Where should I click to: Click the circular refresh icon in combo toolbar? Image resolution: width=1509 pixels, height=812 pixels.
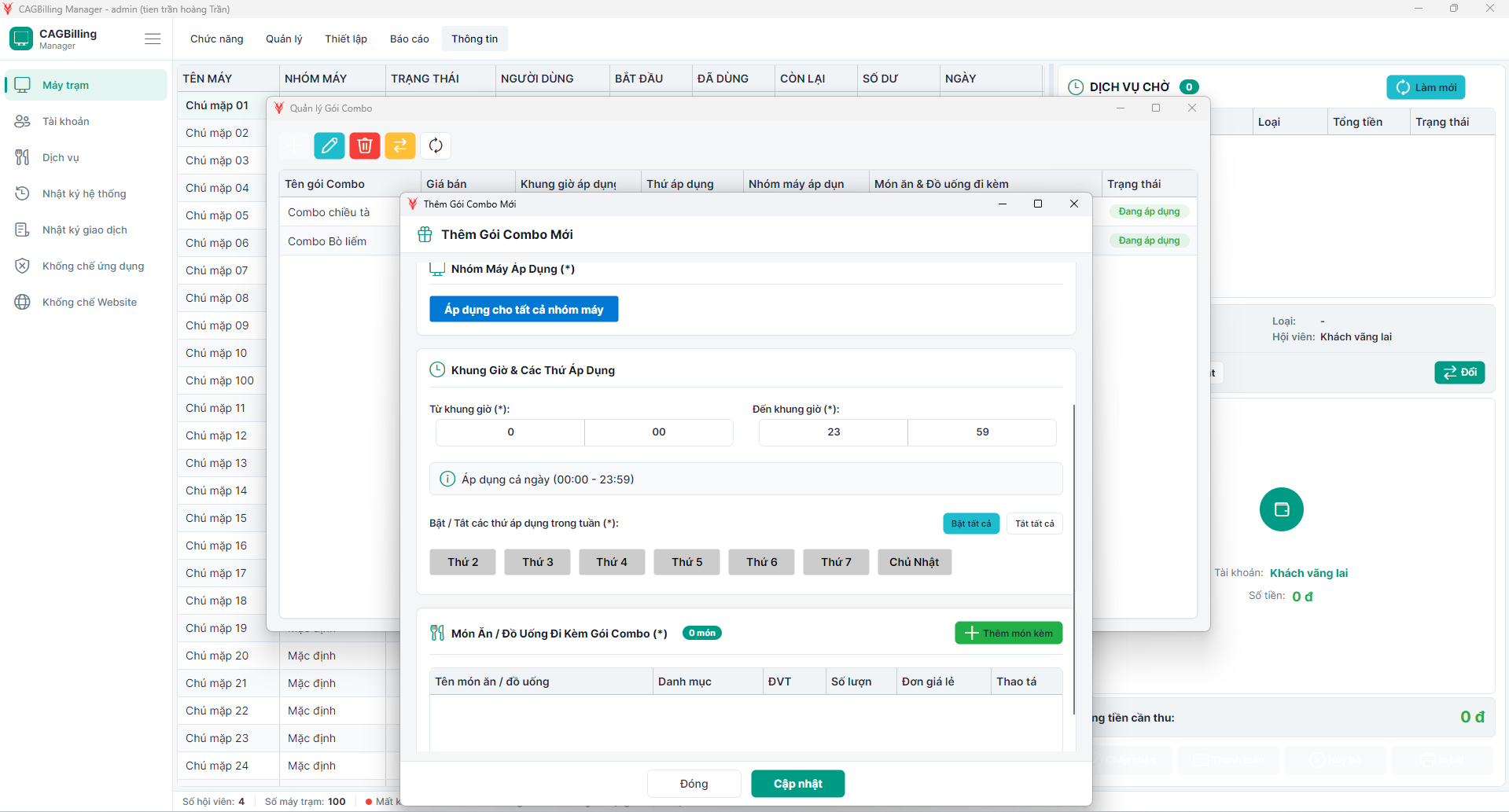[436, 145]
